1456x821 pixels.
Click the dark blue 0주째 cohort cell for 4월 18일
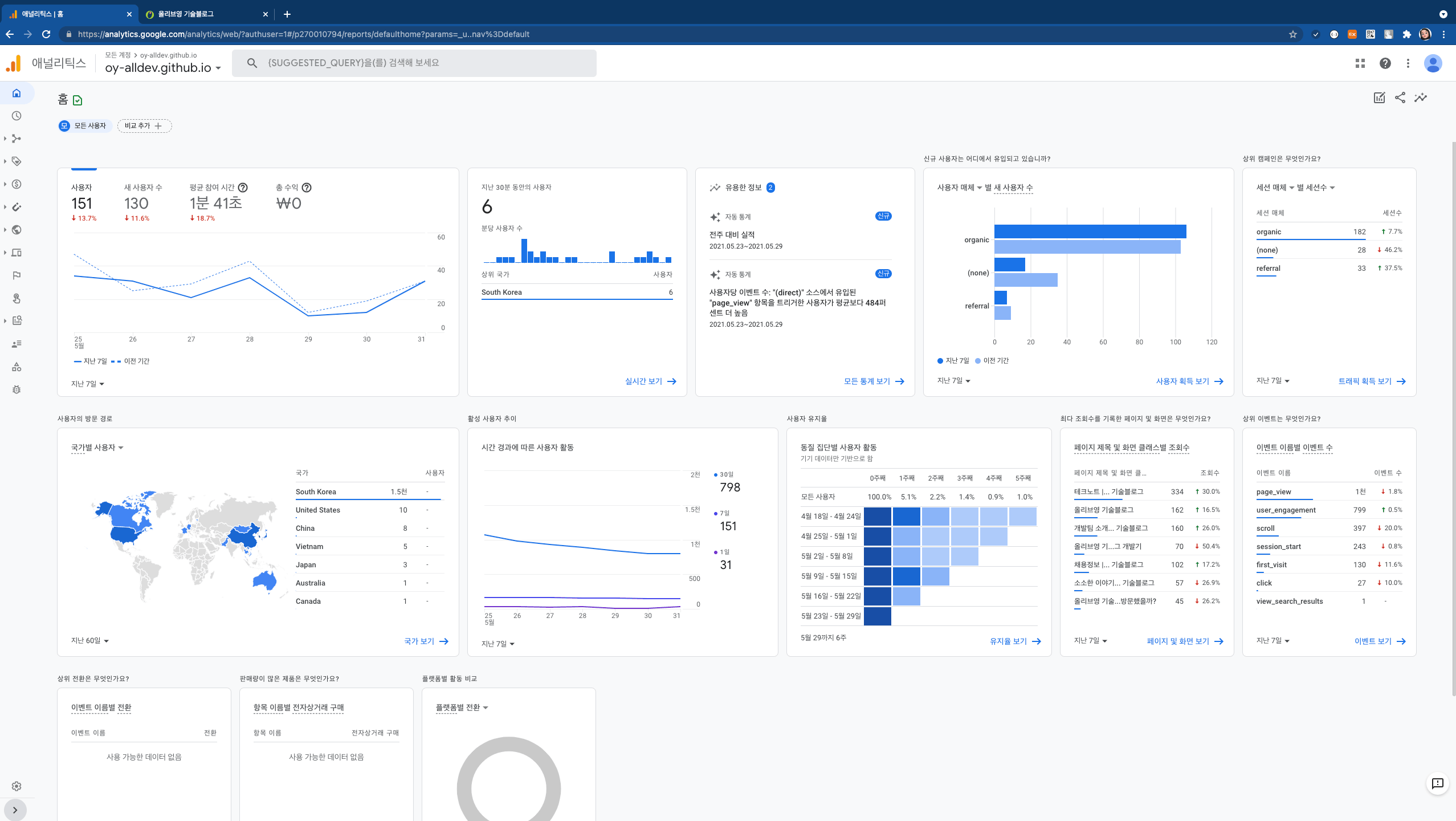877,517
